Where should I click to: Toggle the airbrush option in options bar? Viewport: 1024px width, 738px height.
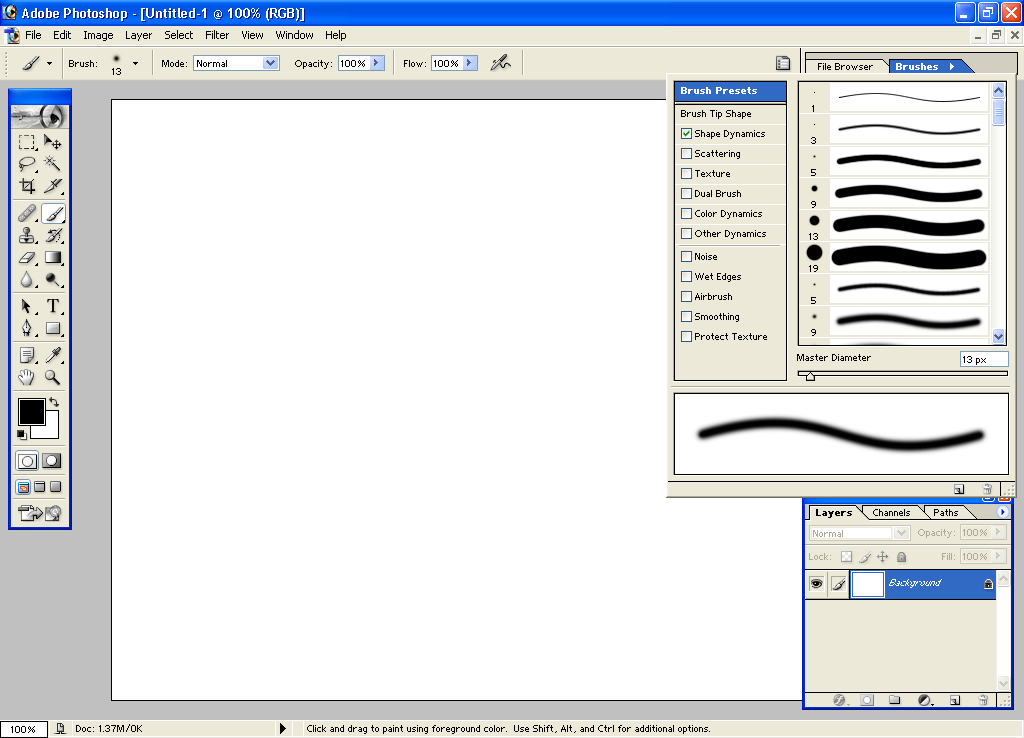(501, 63)
